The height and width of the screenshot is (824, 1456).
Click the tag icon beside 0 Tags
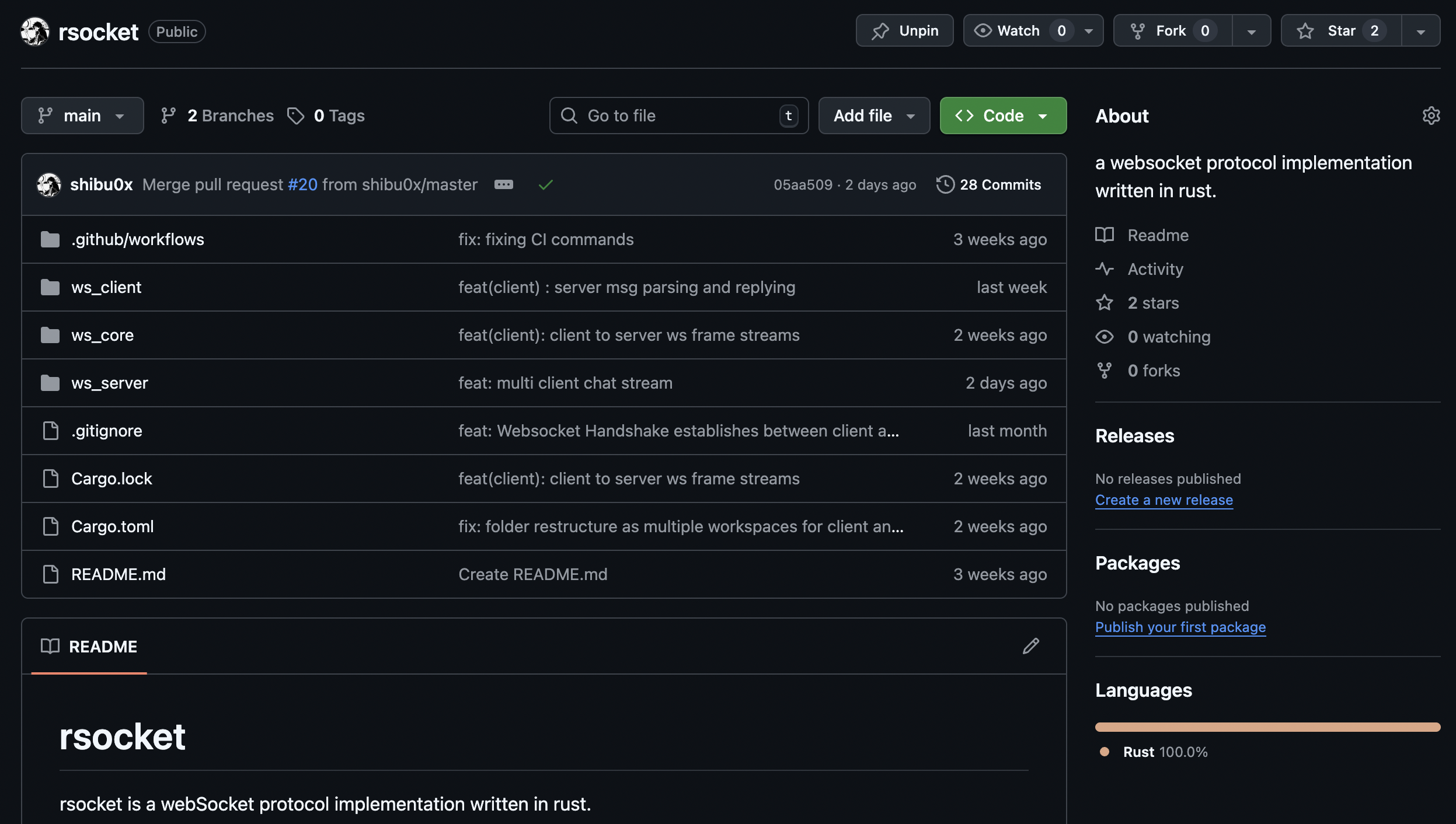[295, 116]
